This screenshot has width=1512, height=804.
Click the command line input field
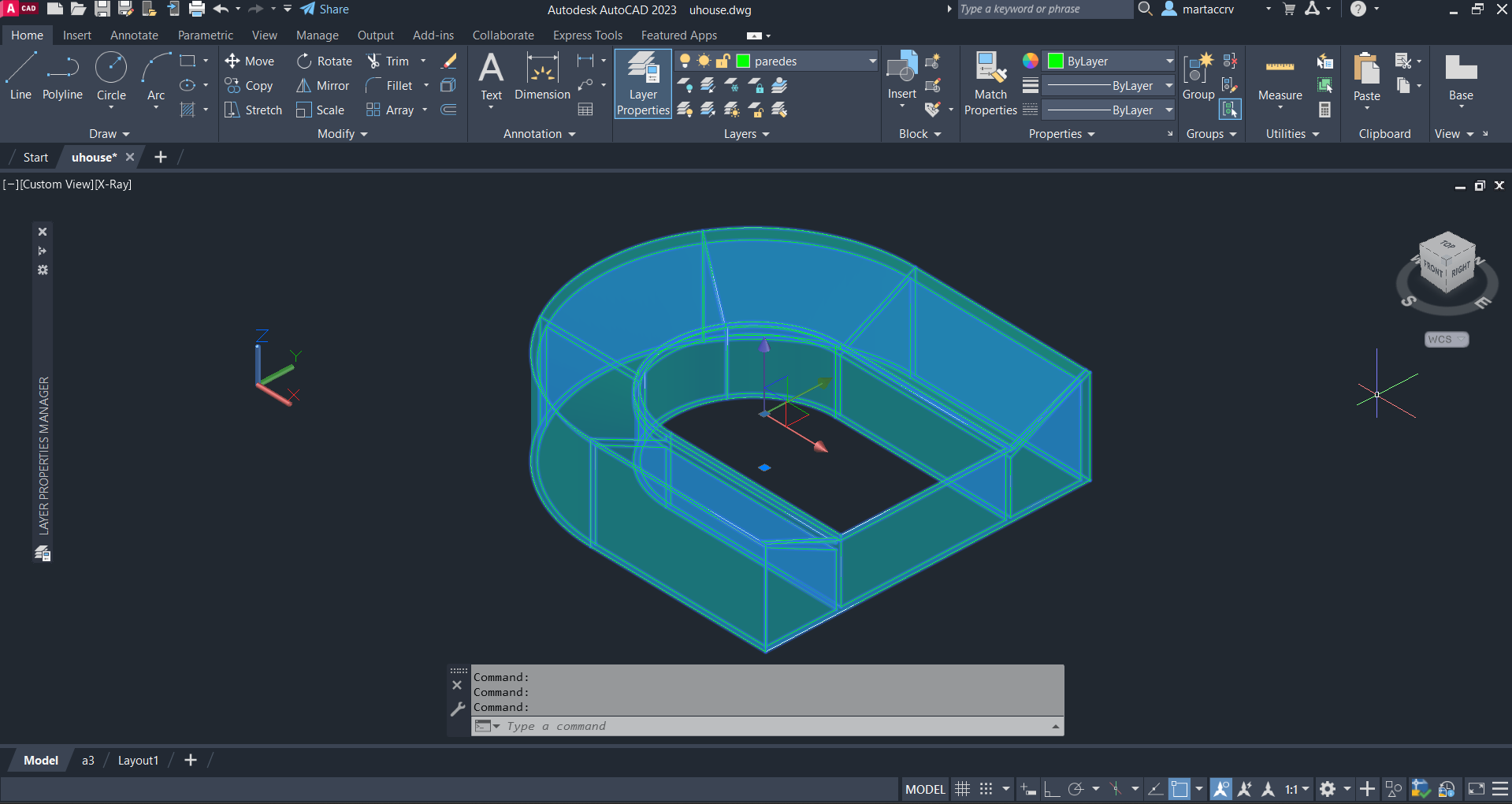(x=772, y=726)
